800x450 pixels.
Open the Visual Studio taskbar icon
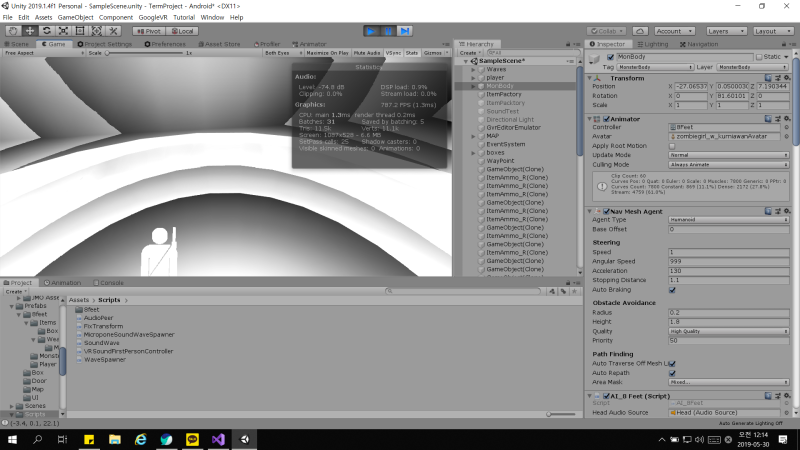(218, 439)
